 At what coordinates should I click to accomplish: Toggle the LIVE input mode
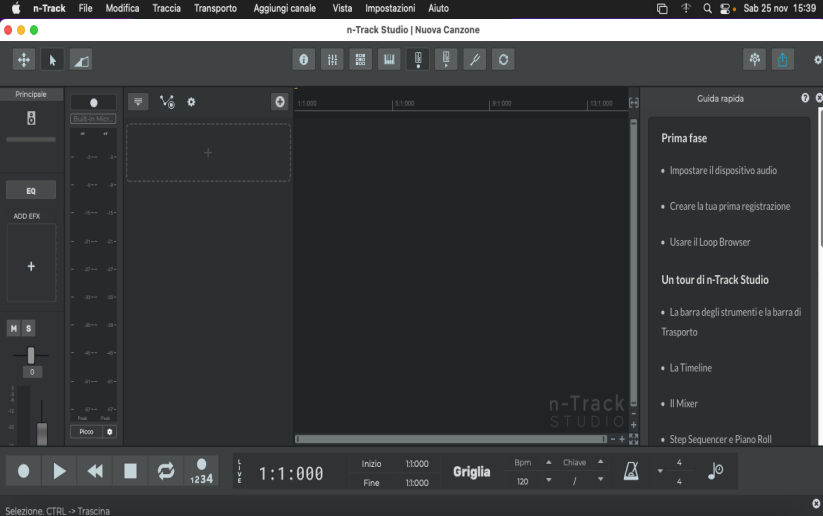click(x=239, y=471)
